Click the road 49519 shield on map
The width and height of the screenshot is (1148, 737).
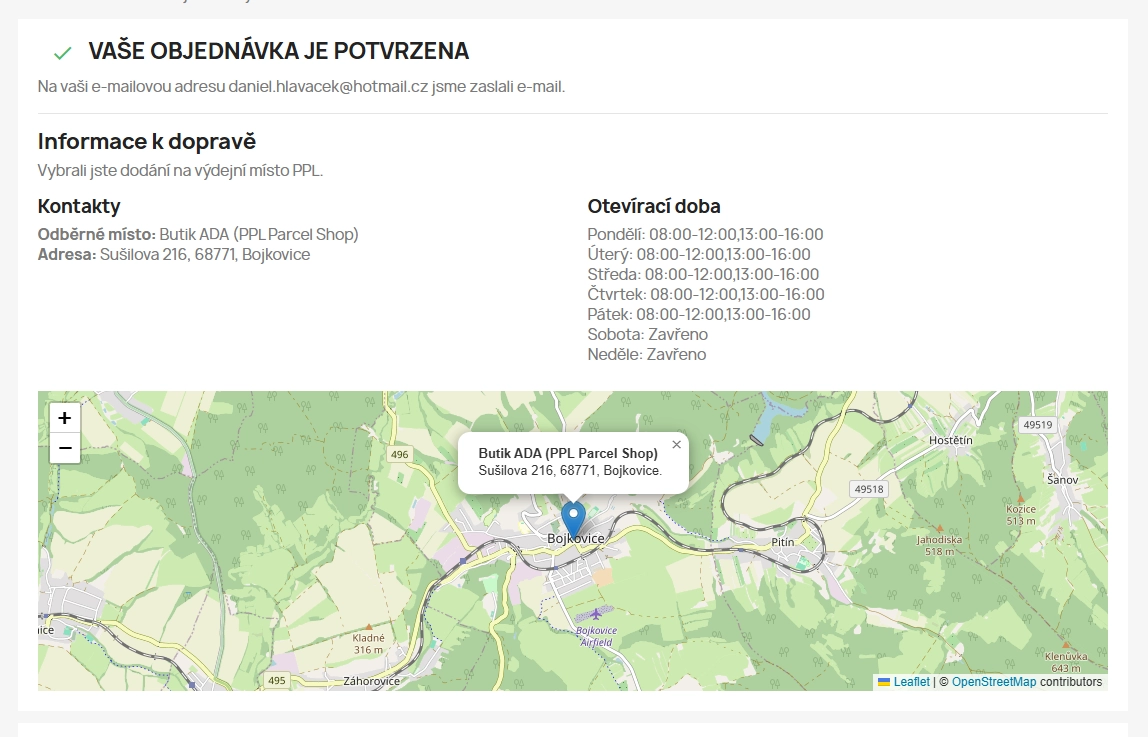[x=1038, y=425]
